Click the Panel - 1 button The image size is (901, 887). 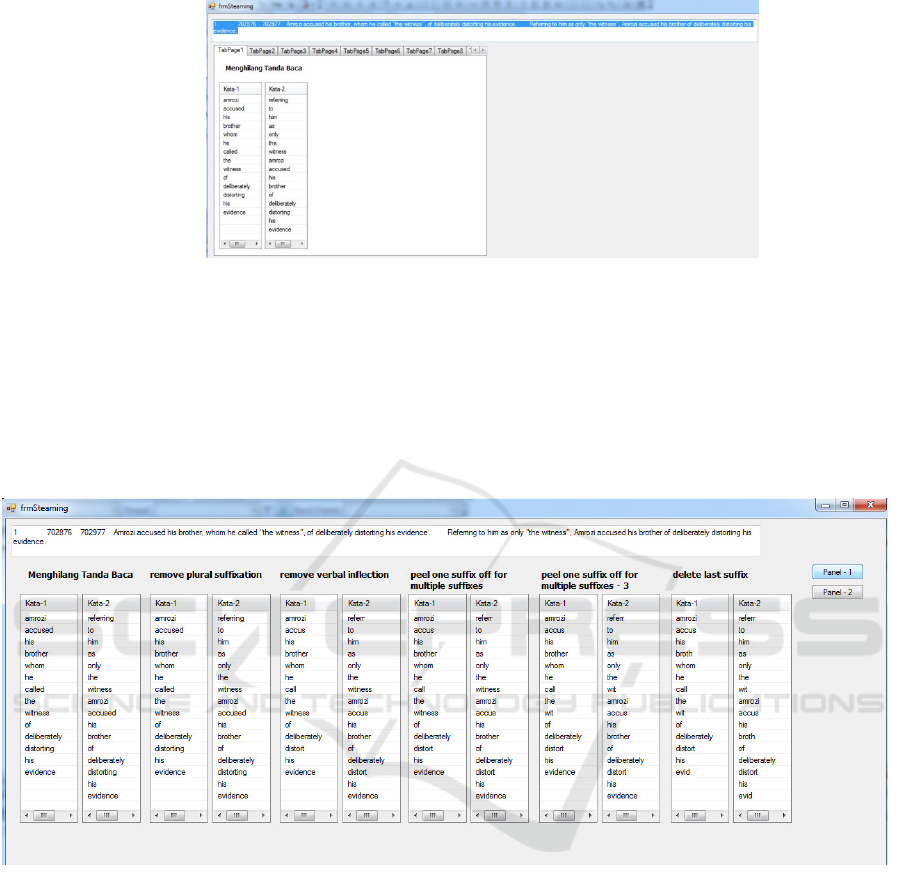click(836, 572)
